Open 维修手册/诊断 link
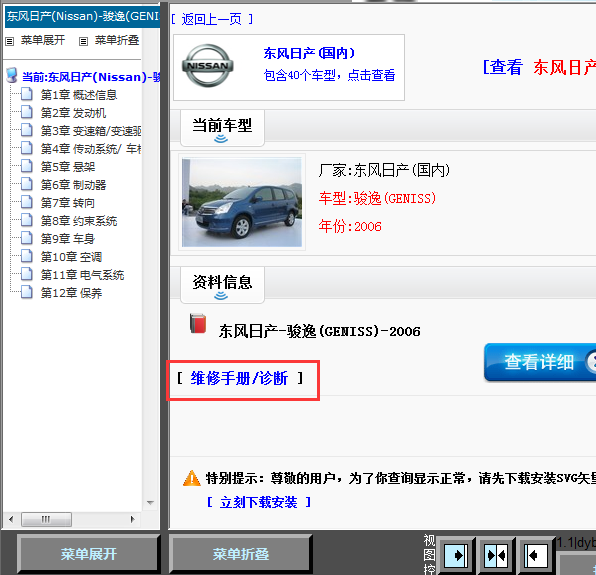 click(239, 378)
